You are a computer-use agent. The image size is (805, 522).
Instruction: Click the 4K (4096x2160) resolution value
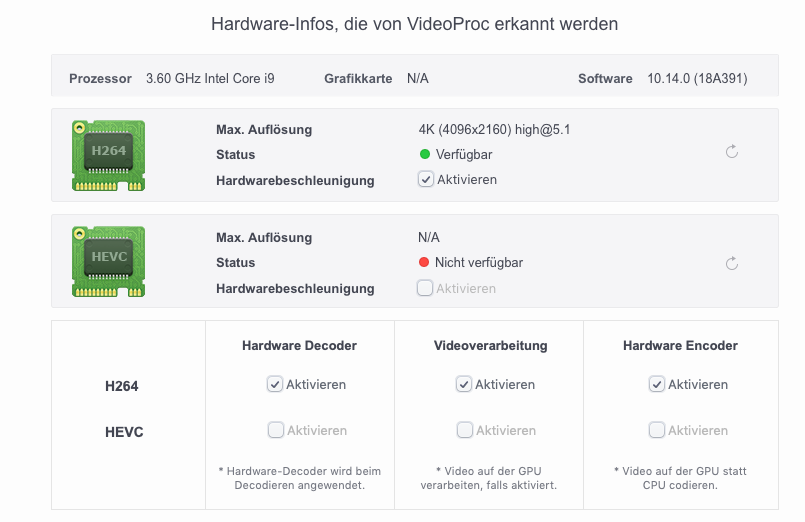click(x=494, y=129)
